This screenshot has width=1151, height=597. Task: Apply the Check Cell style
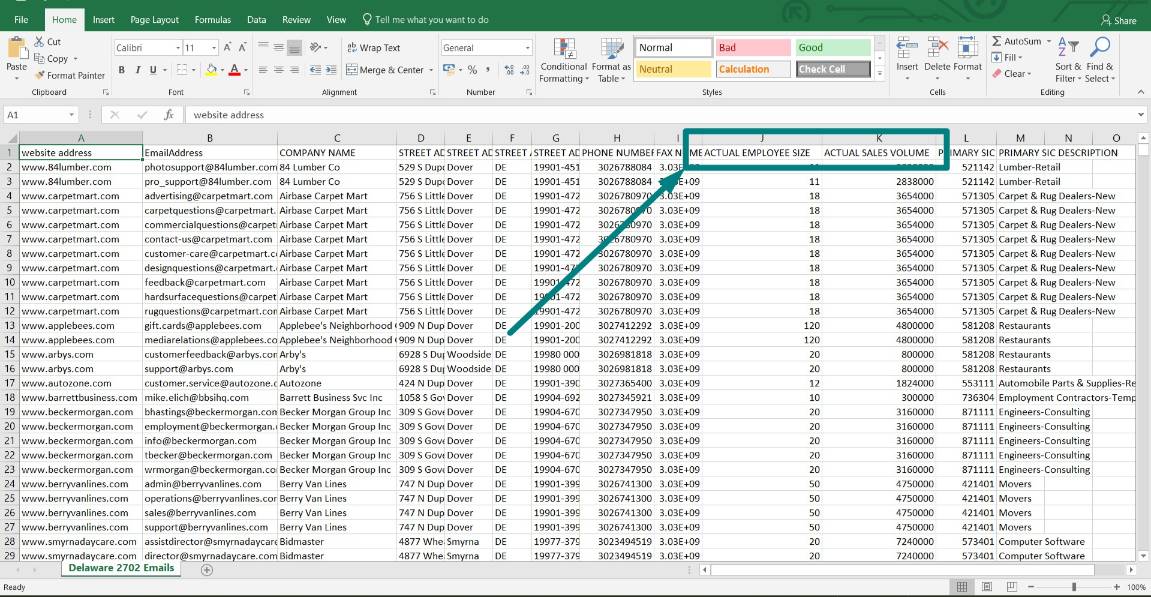point(833,69)
